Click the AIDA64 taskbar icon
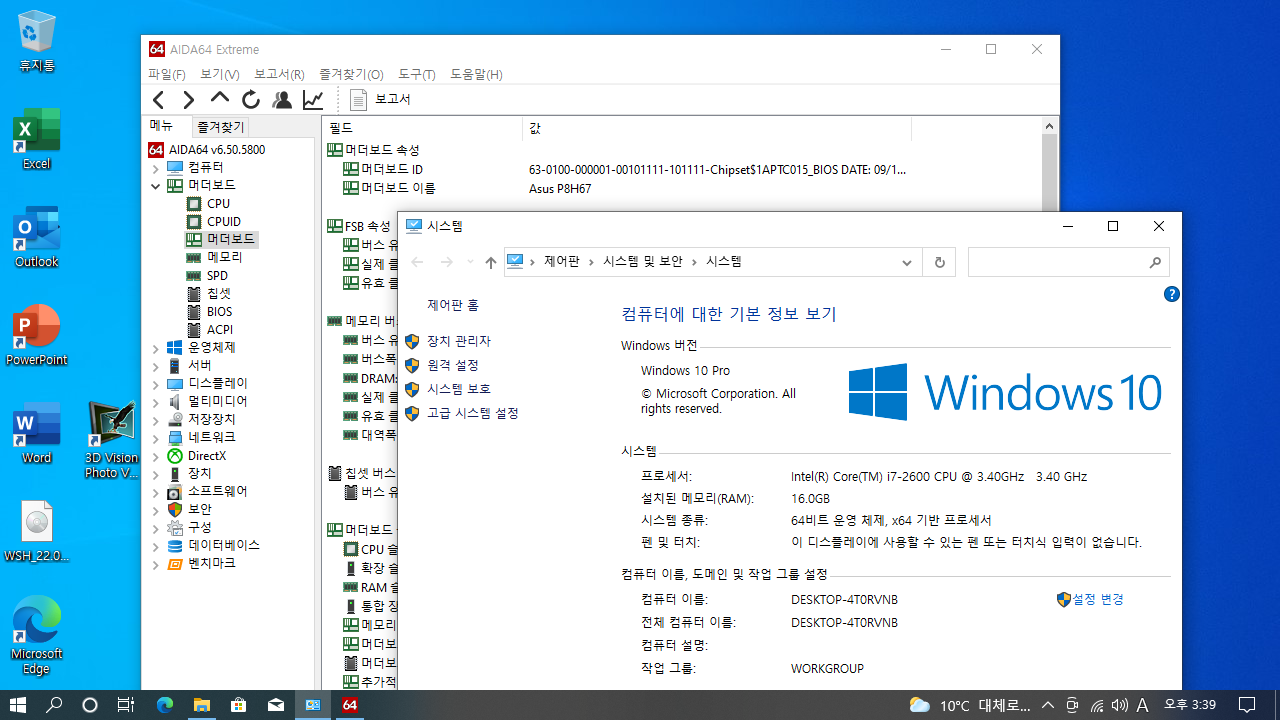The image size is (1280, 720). click(x=350, y=705)
